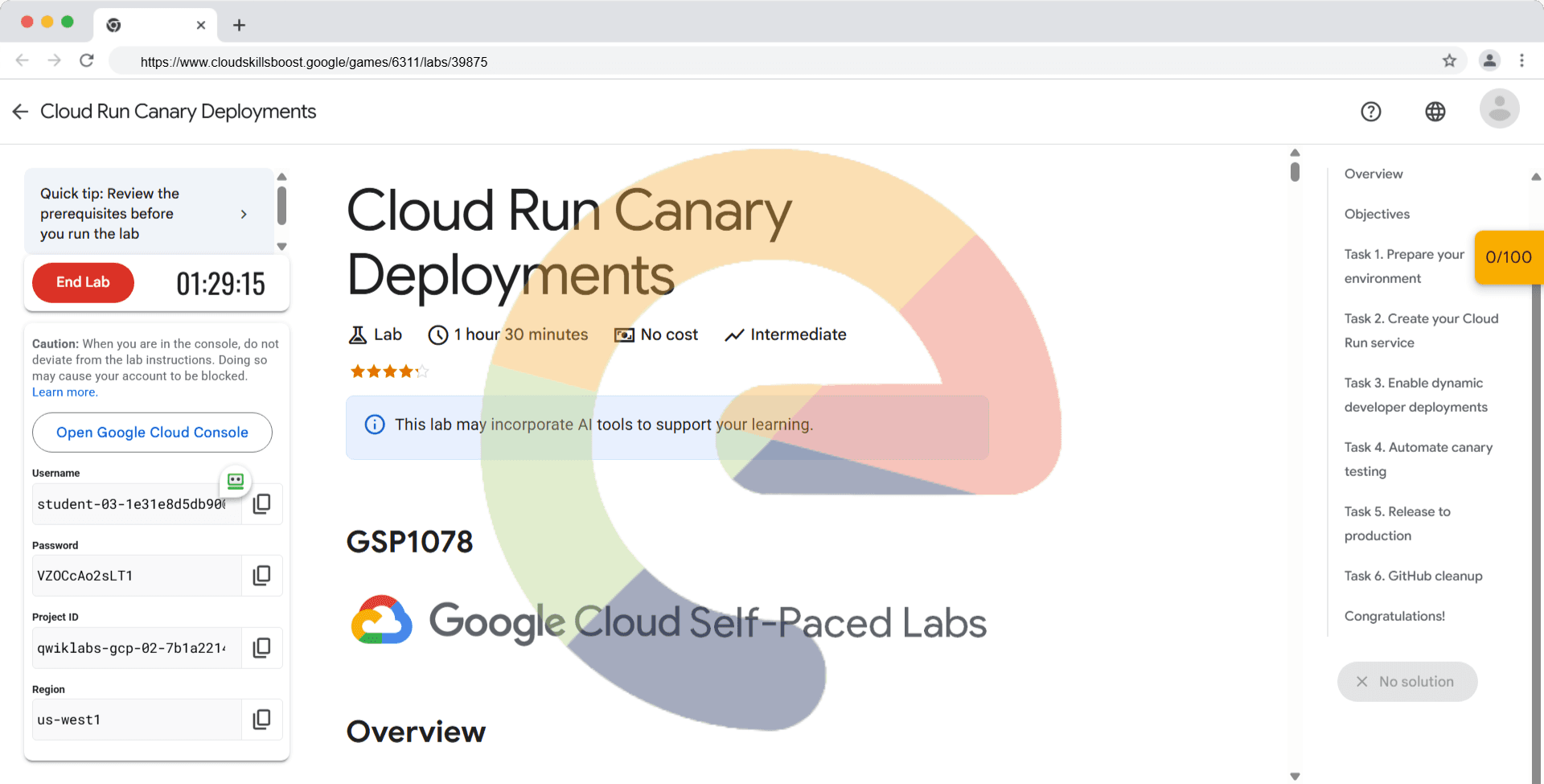Go to Task 5 Release to production
Image resolution: width=1544 pixels, height=784 pixels.
click(x=1398, y=523)
